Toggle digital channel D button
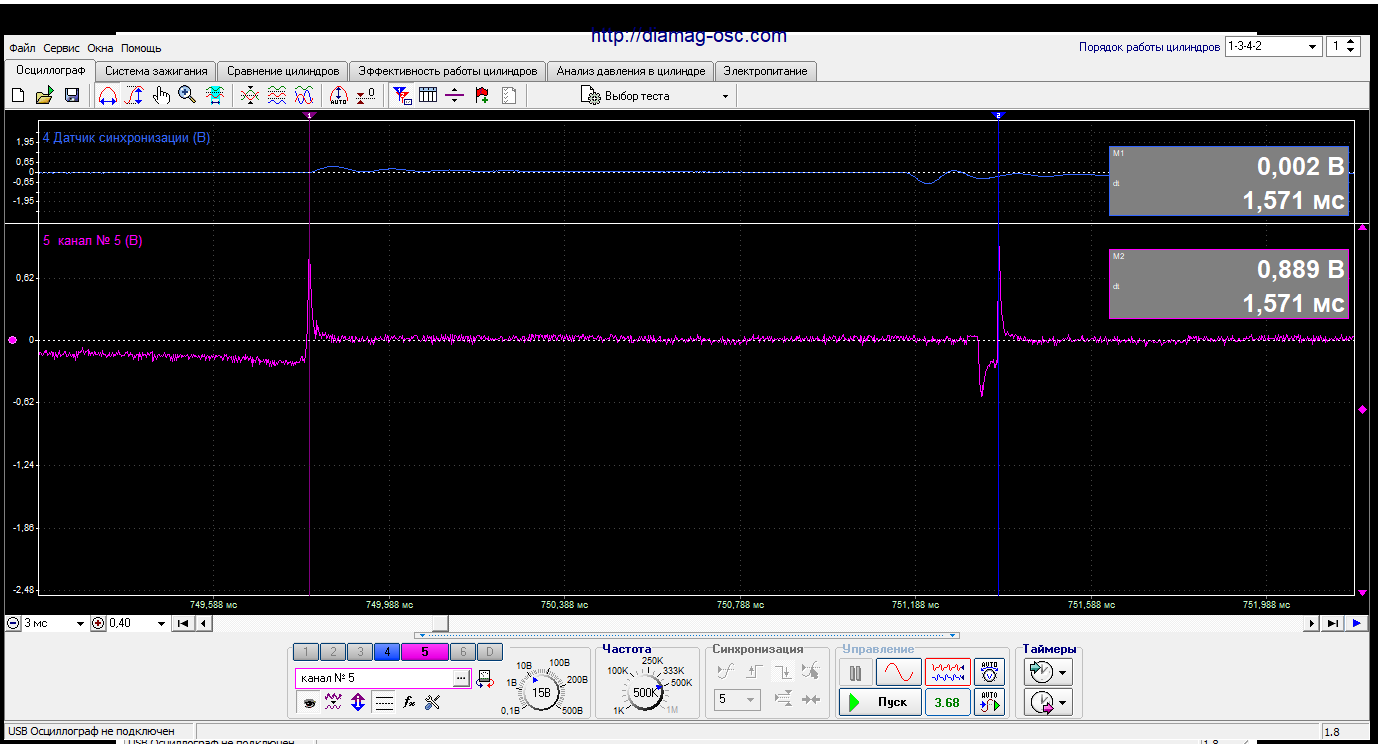The image size is (1382, 744). 489,652
